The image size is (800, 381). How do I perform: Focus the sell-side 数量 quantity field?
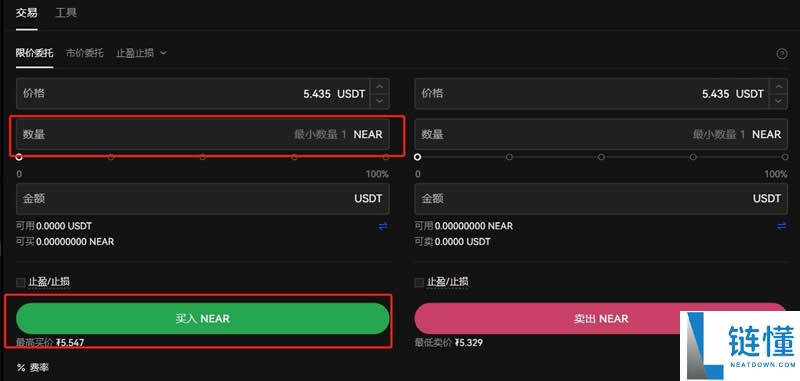click(x=601, y=135)
